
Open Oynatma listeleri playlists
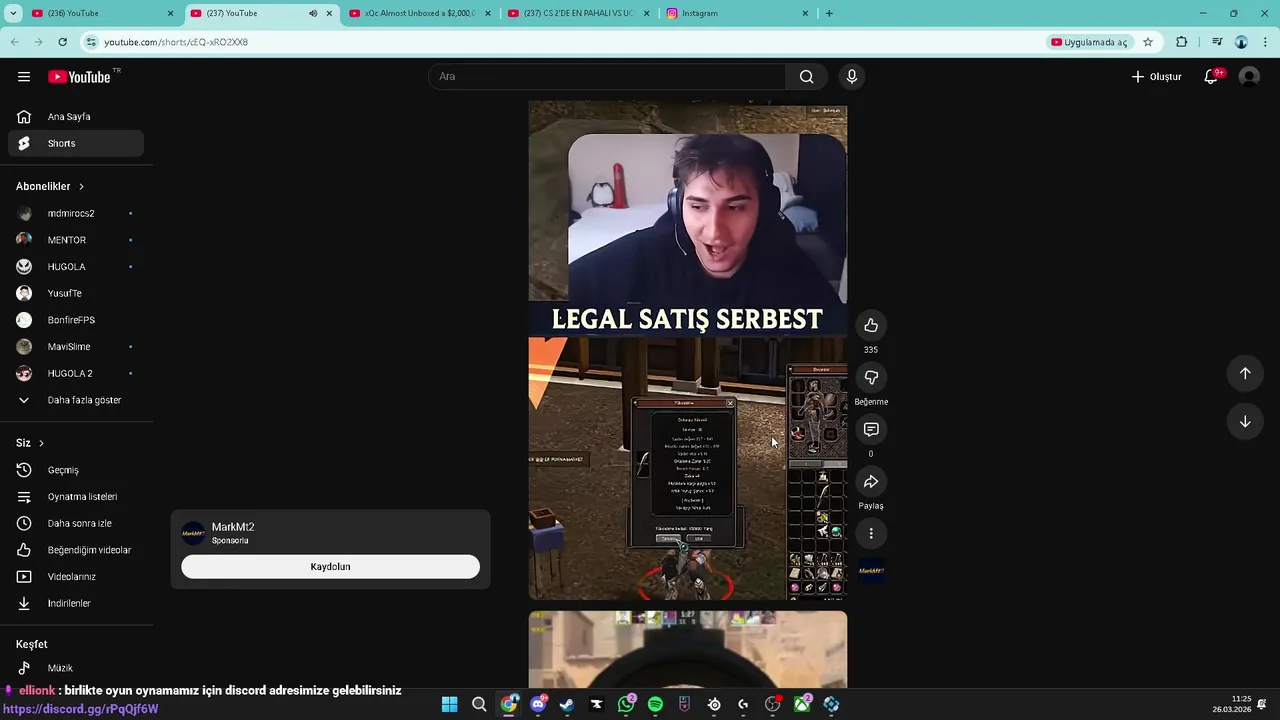coord(76,497)
